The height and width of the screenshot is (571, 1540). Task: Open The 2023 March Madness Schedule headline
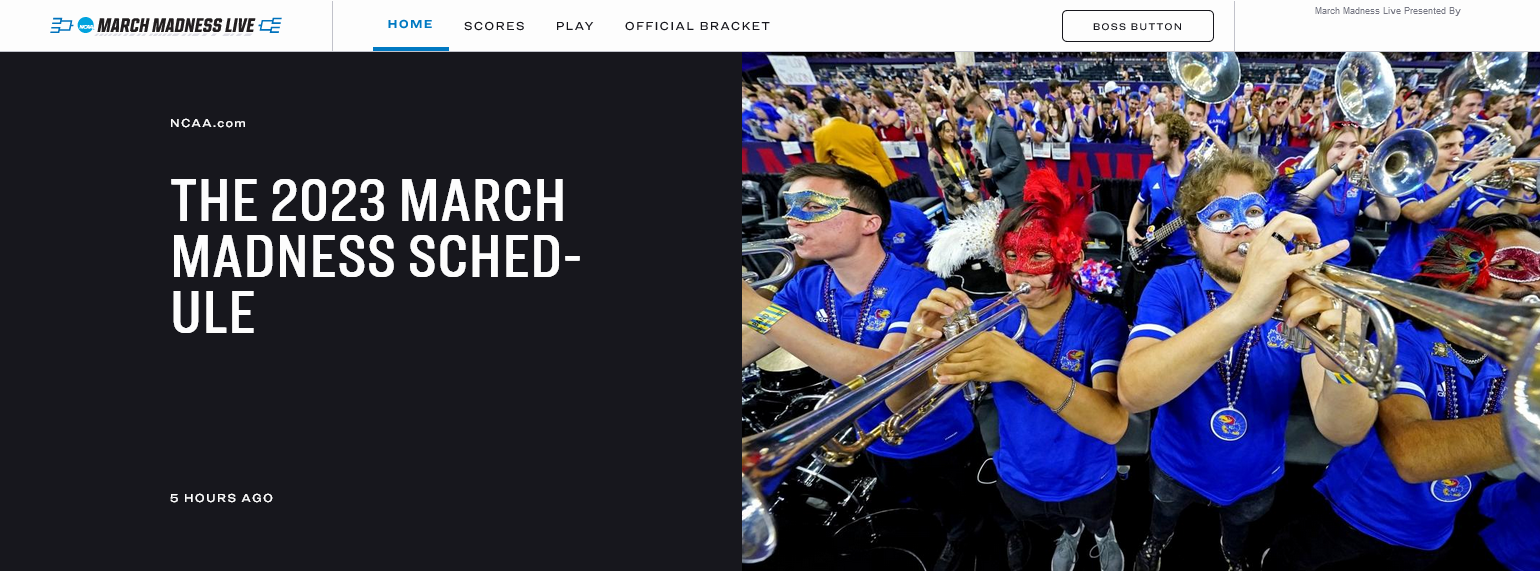click(x=376, y=256)
